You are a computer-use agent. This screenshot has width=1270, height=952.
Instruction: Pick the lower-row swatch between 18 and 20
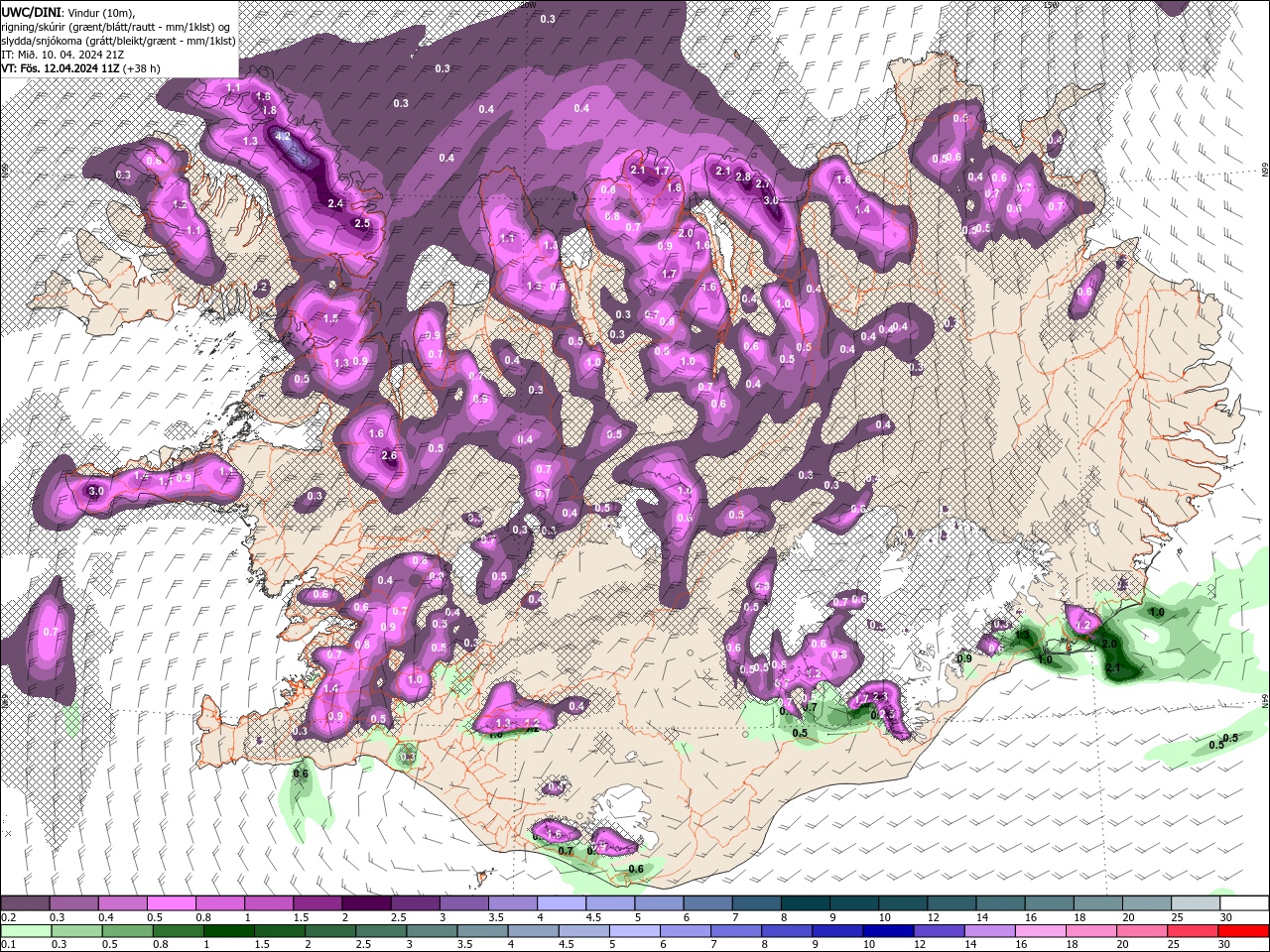coord(1090,931)
